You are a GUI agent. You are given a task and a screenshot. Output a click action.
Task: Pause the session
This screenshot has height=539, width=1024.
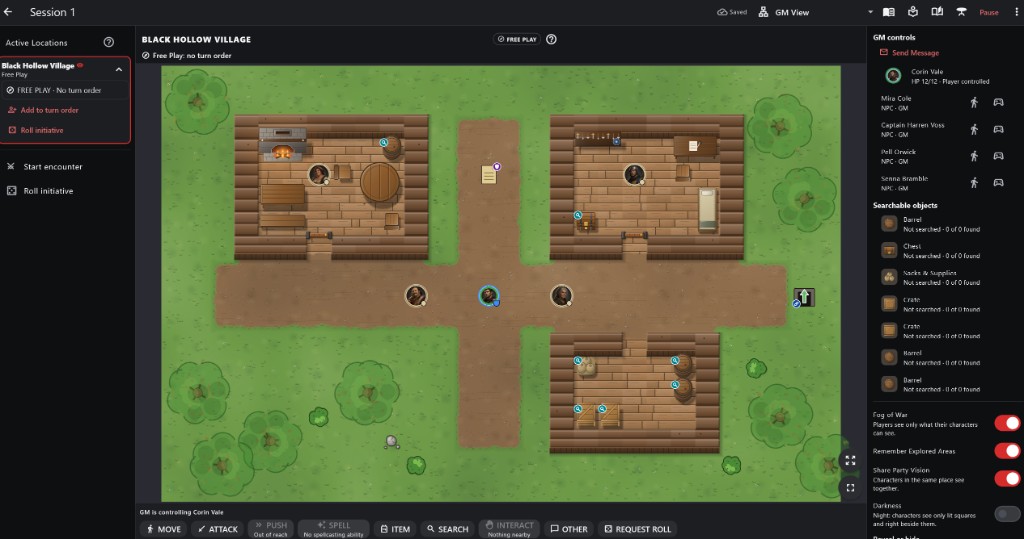coord(989,12)
